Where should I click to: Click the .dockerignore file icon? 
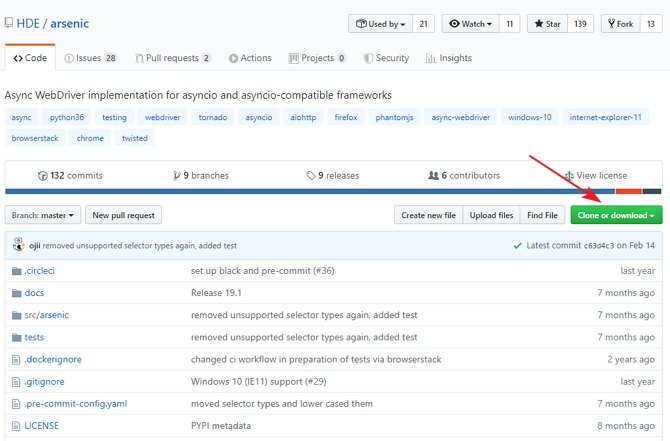[15, 359]
